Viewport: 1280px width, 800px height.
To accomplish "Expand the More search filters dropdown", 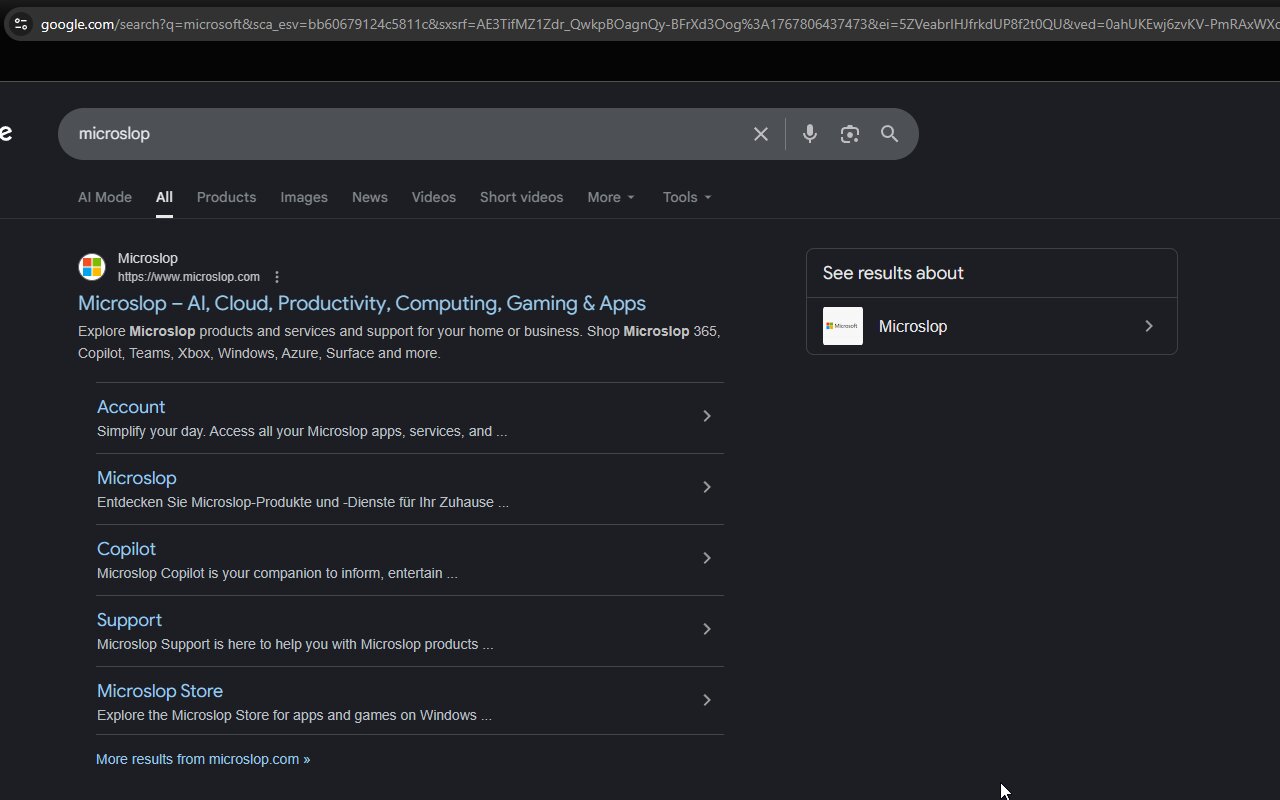I will (x=610, y=197).
